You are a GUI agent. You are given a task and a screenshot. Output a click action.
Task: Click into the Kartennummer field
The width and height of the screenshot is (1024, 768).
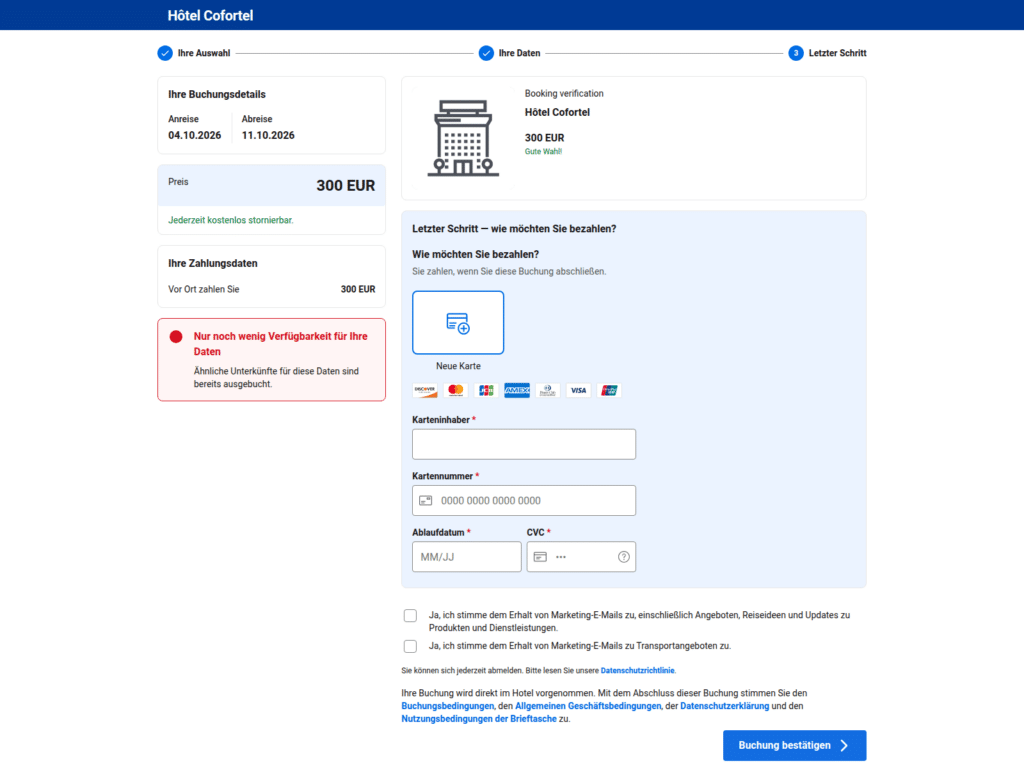click(x=524, y=501)
